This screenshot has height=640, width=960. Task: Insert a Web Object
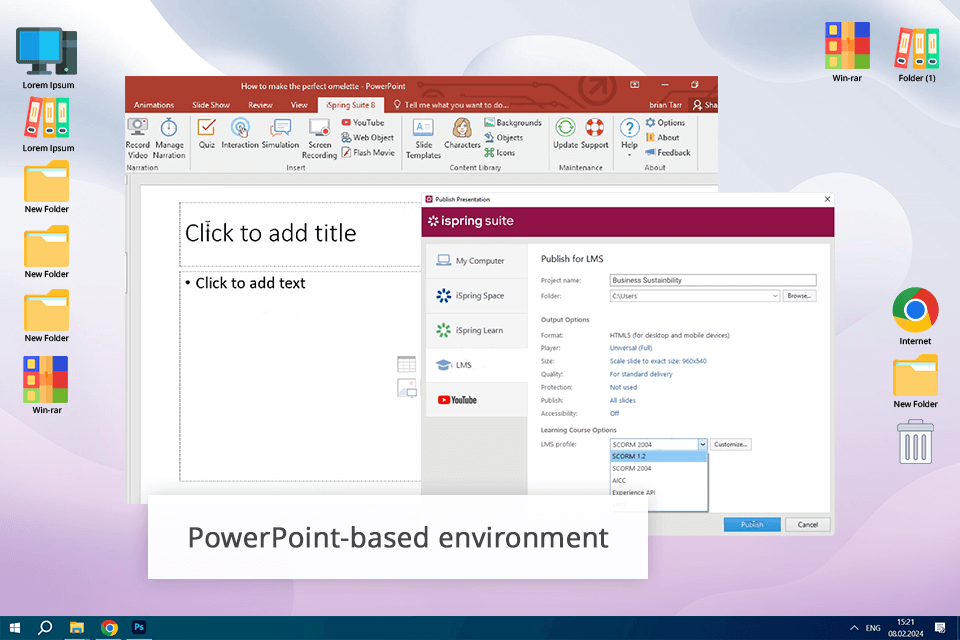367,138
